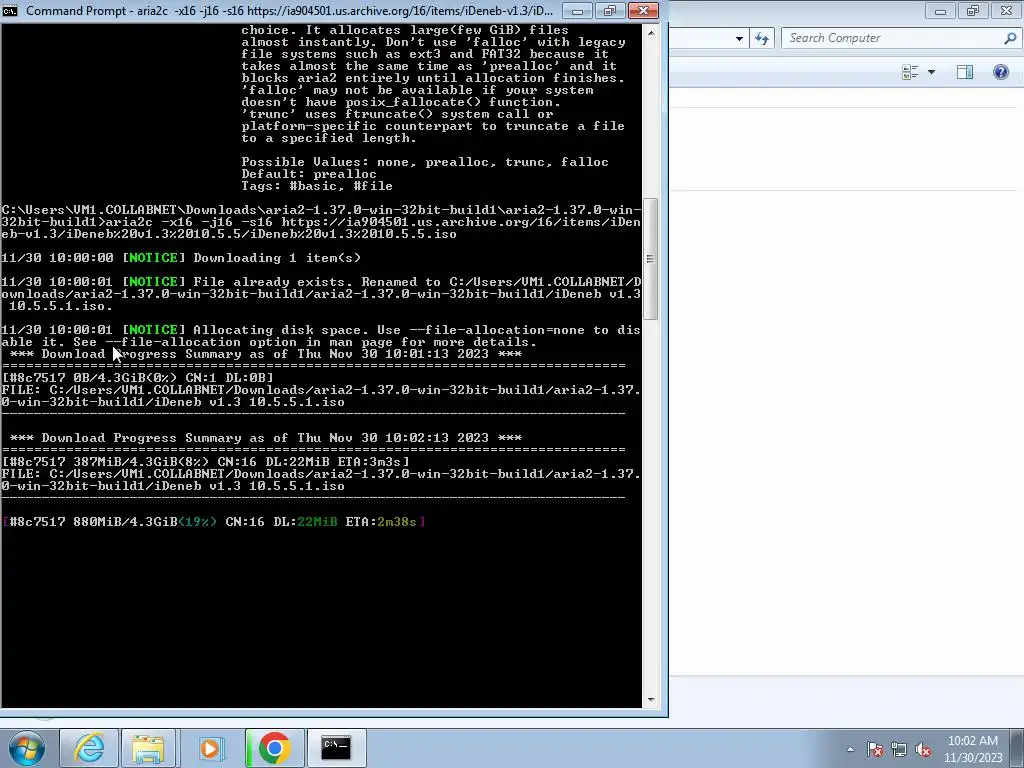Click the 11/30/2023 date in the tray
This screenshot has width=1024, height=768.
tap(972, 758)
